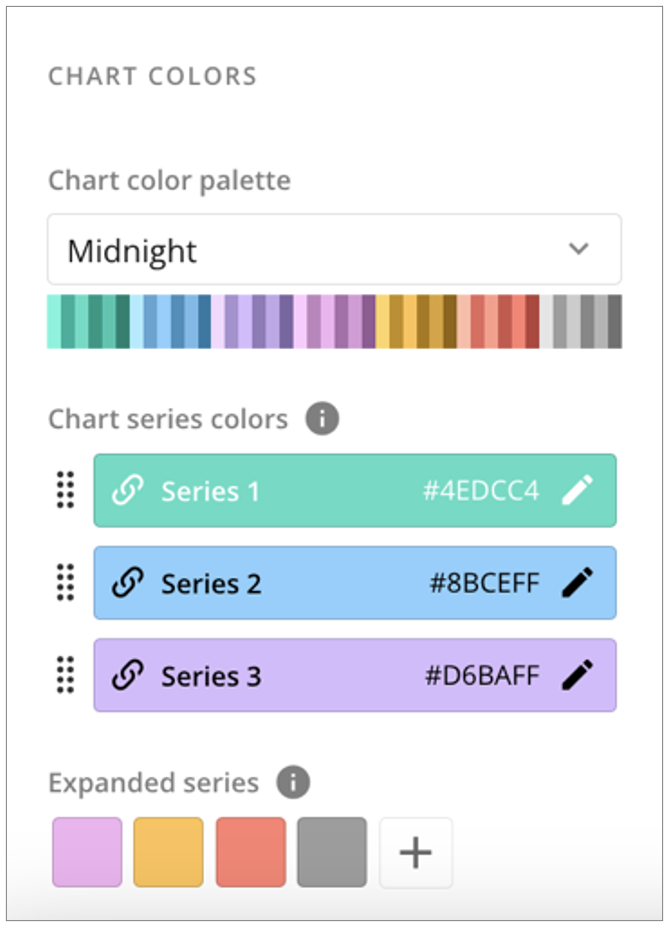This screenshot has width=668, height=928.
Task: Edit the Series 3 color with the pencil icon
Action: [578, 675]
